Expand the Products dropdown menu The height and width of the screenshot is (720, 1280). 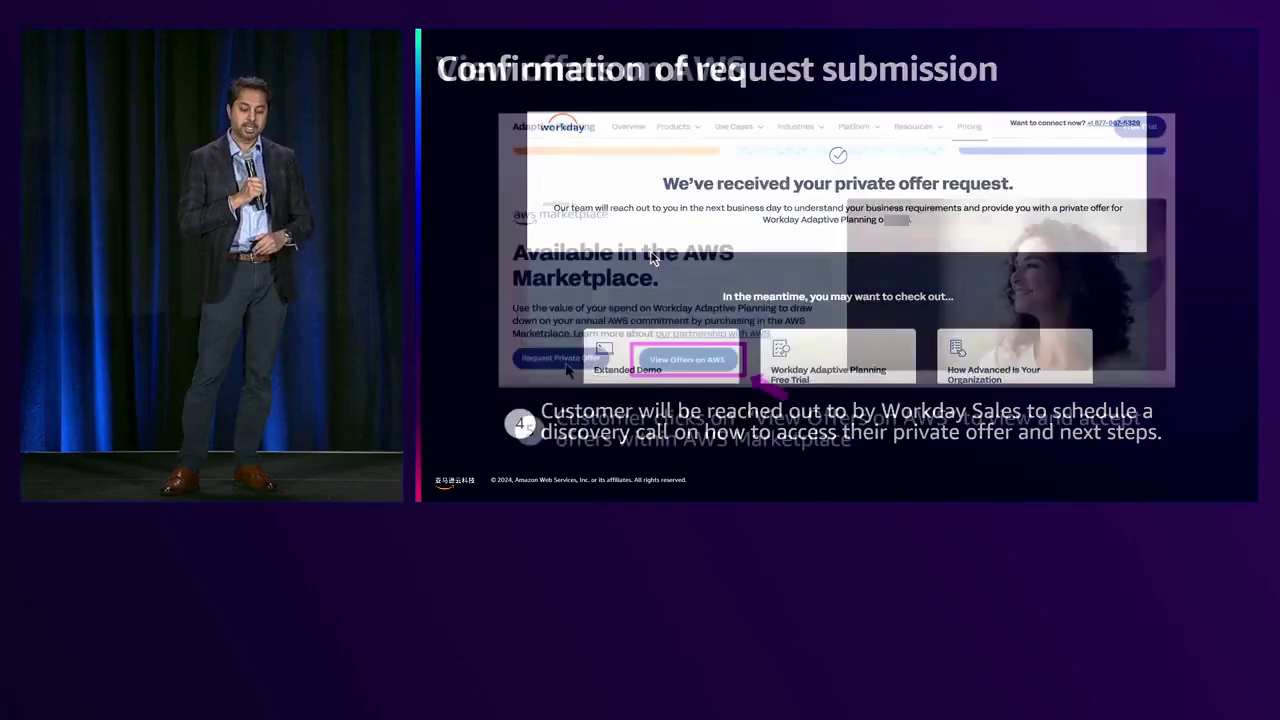click(678, 127)
